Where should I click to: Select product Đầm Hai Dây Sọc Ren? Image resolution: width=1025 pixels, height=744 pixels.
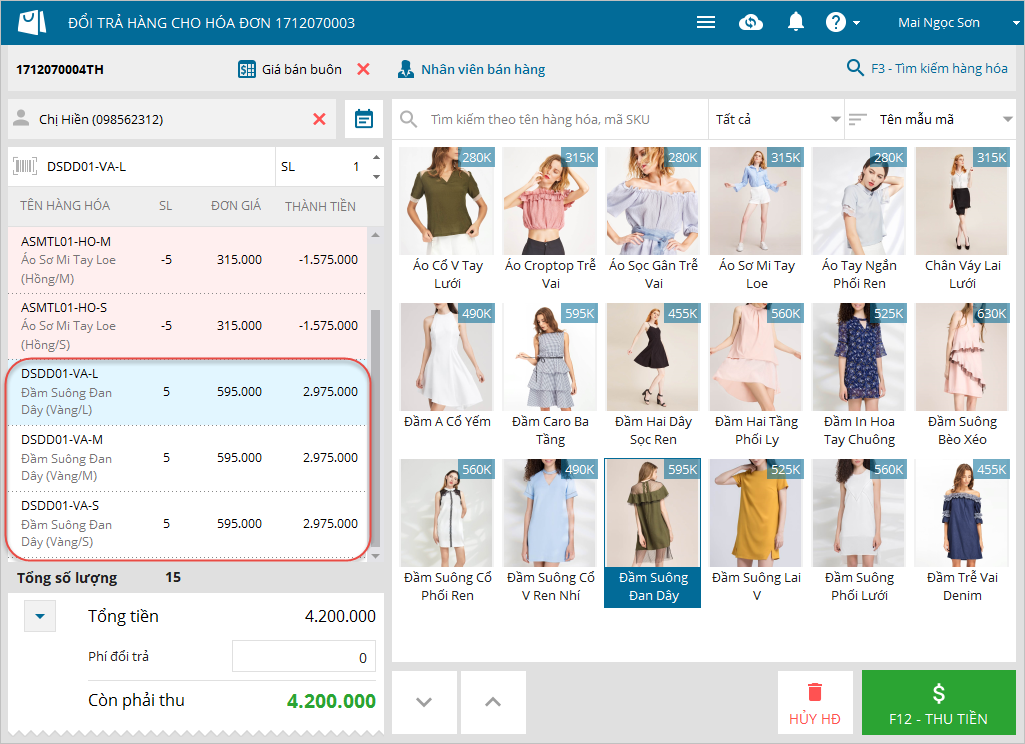[653, 376]
